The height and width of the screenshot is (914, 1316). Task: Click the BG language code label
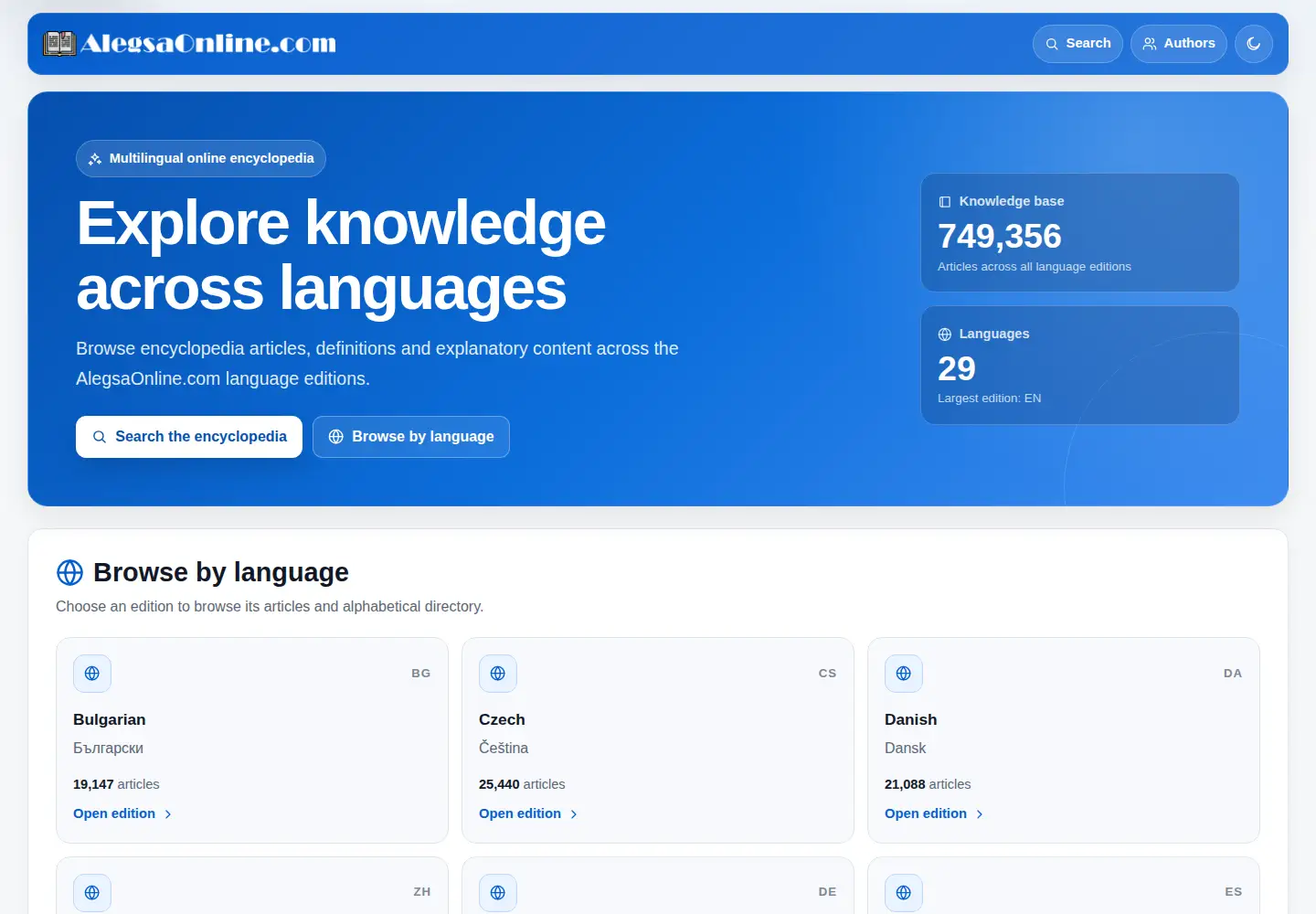(x=420, y=674)
